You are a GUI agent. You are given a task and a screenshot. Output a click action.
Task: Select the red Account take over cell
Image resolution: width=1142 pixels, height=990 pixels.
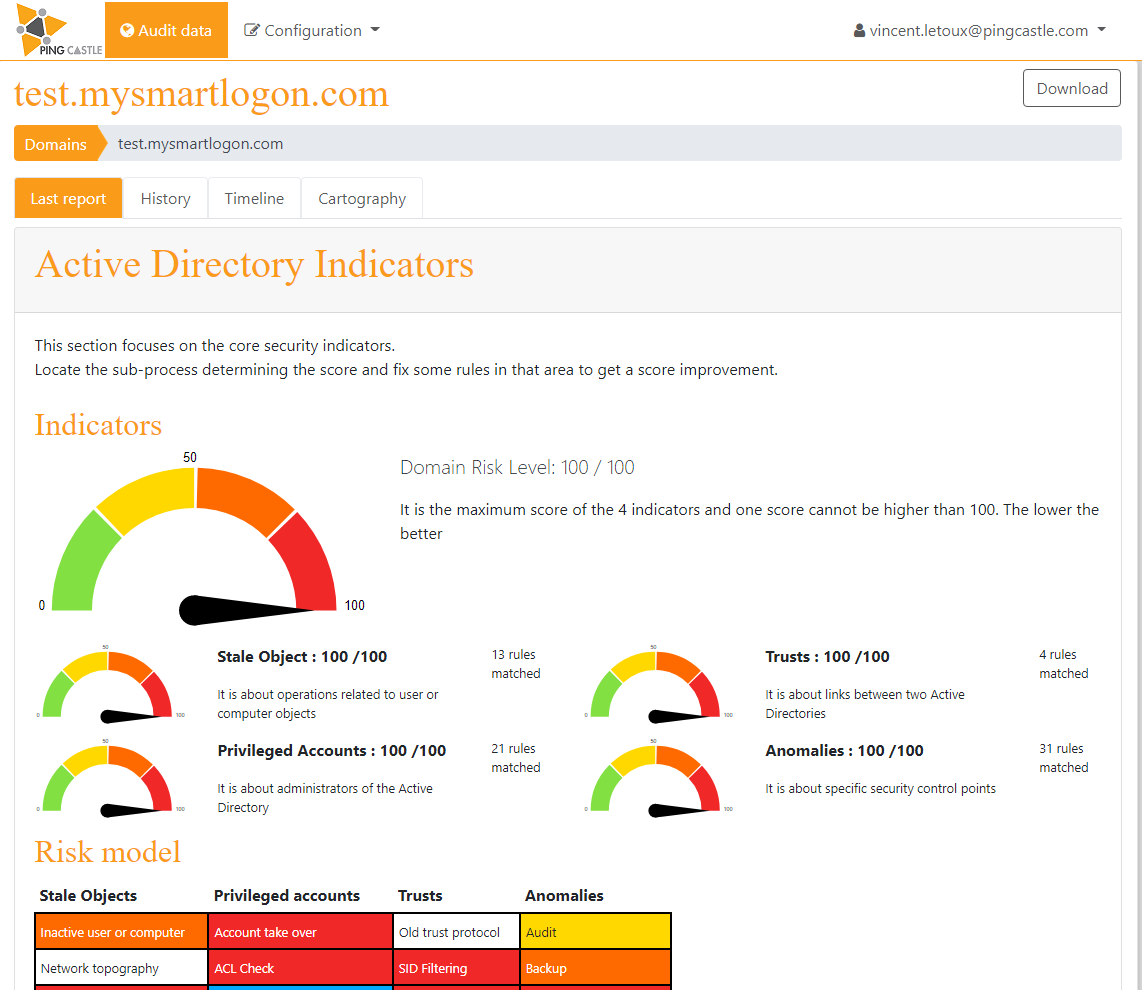point(300,932)
